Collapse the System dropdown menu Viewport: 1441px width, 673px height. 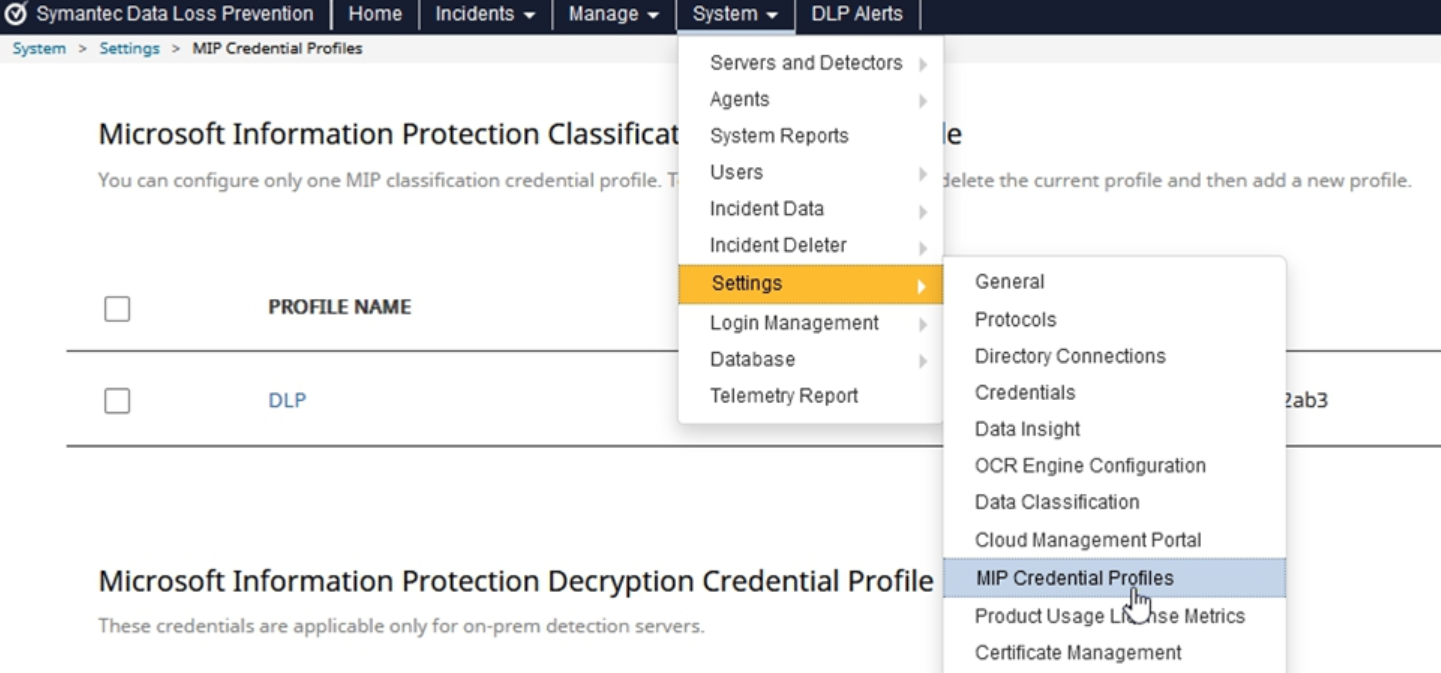click(735, 14)
